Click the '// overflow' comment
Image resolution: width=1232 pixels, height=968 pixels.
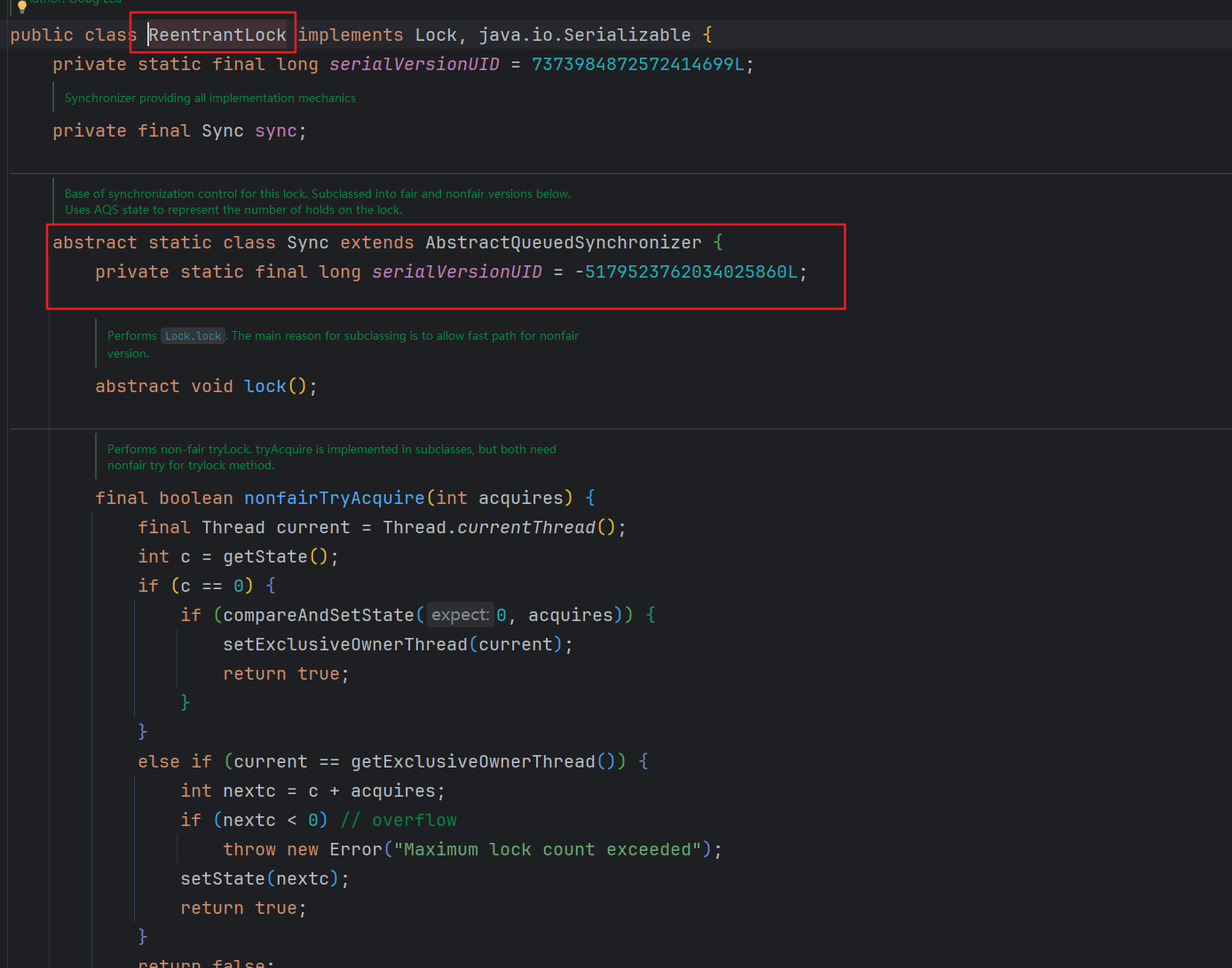(399, 821)
